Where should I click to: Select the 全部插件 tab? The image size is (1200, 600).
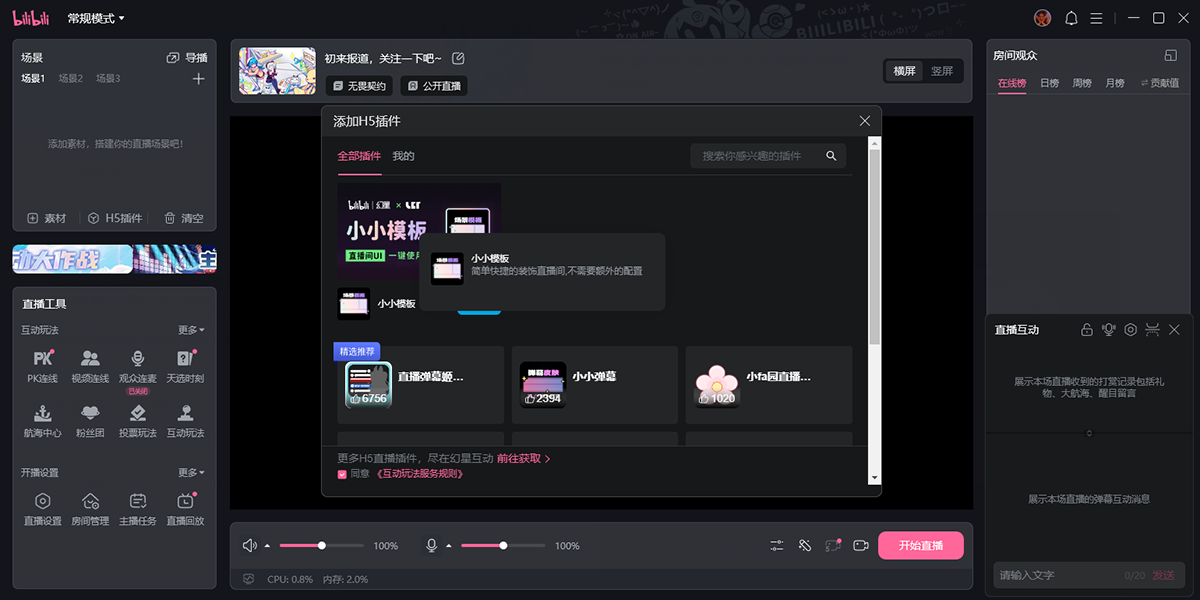pyautogui.click(x=359, y=156)
